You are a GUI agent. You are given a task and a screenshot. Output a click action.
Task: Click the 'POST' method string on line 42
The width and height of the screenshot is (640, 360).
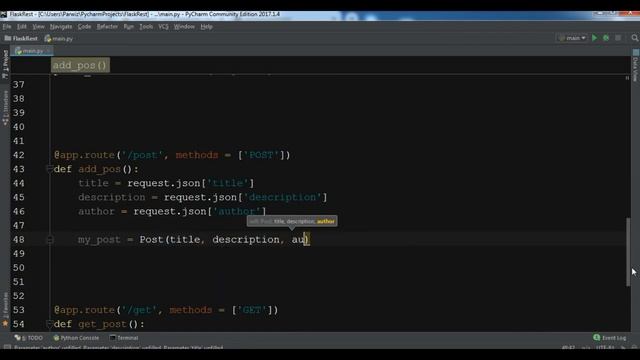click(x=261, y=155)
